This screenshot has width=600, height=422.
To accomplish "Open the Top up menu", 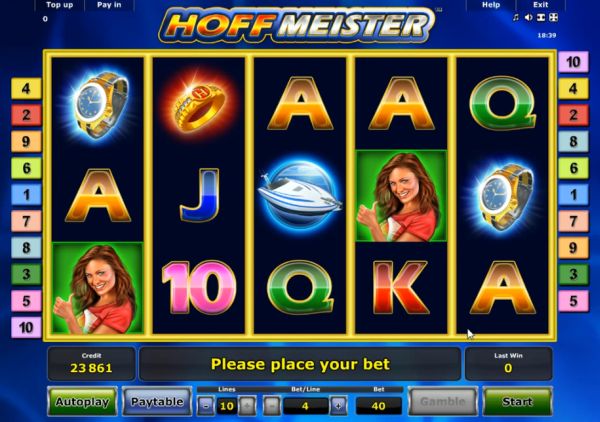I will point(59,5).
